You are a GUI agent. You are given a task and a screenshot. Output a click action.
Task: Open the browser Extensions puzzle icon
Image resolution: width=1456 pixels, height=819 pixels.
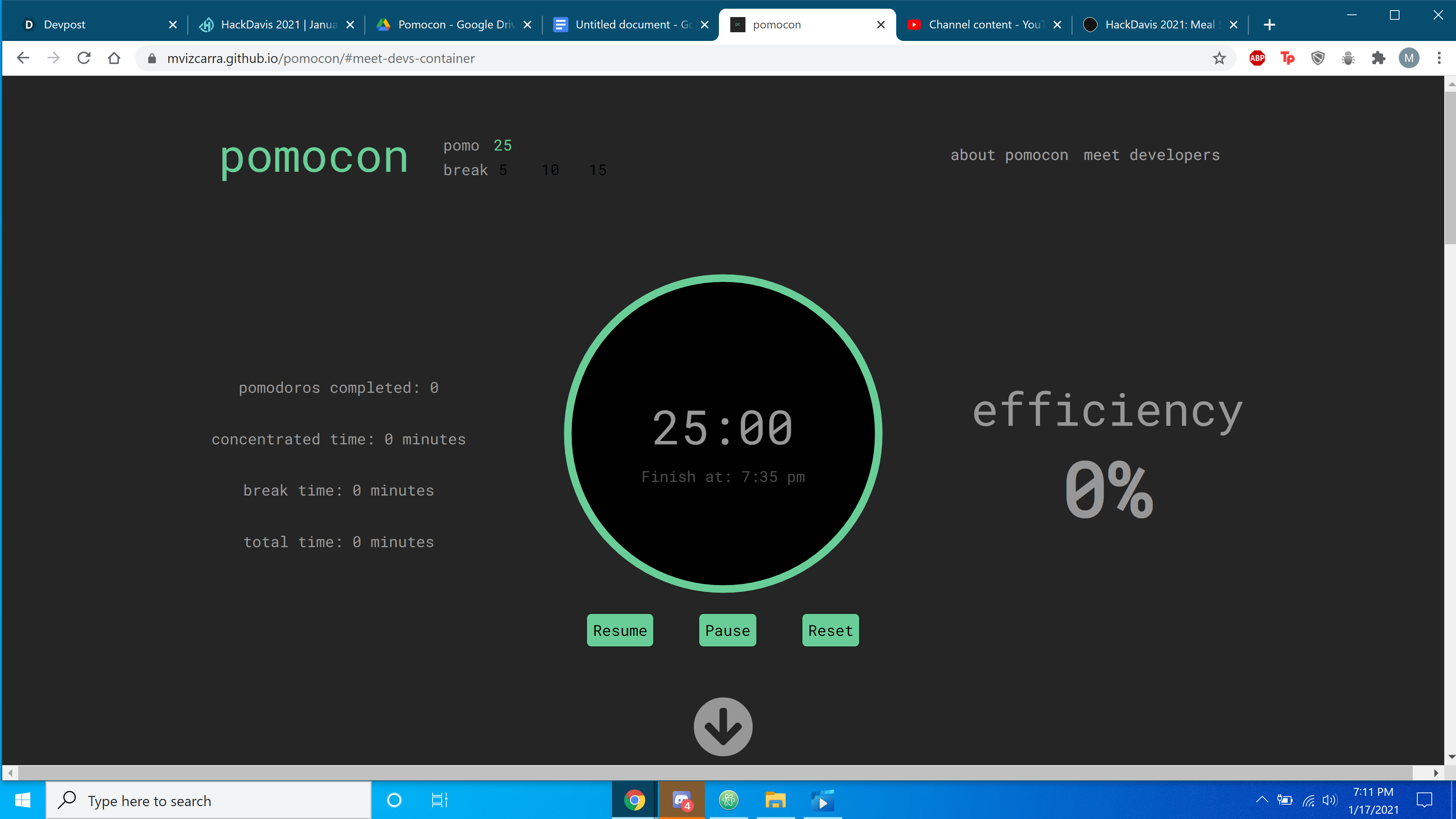[x=1379, y=58]
